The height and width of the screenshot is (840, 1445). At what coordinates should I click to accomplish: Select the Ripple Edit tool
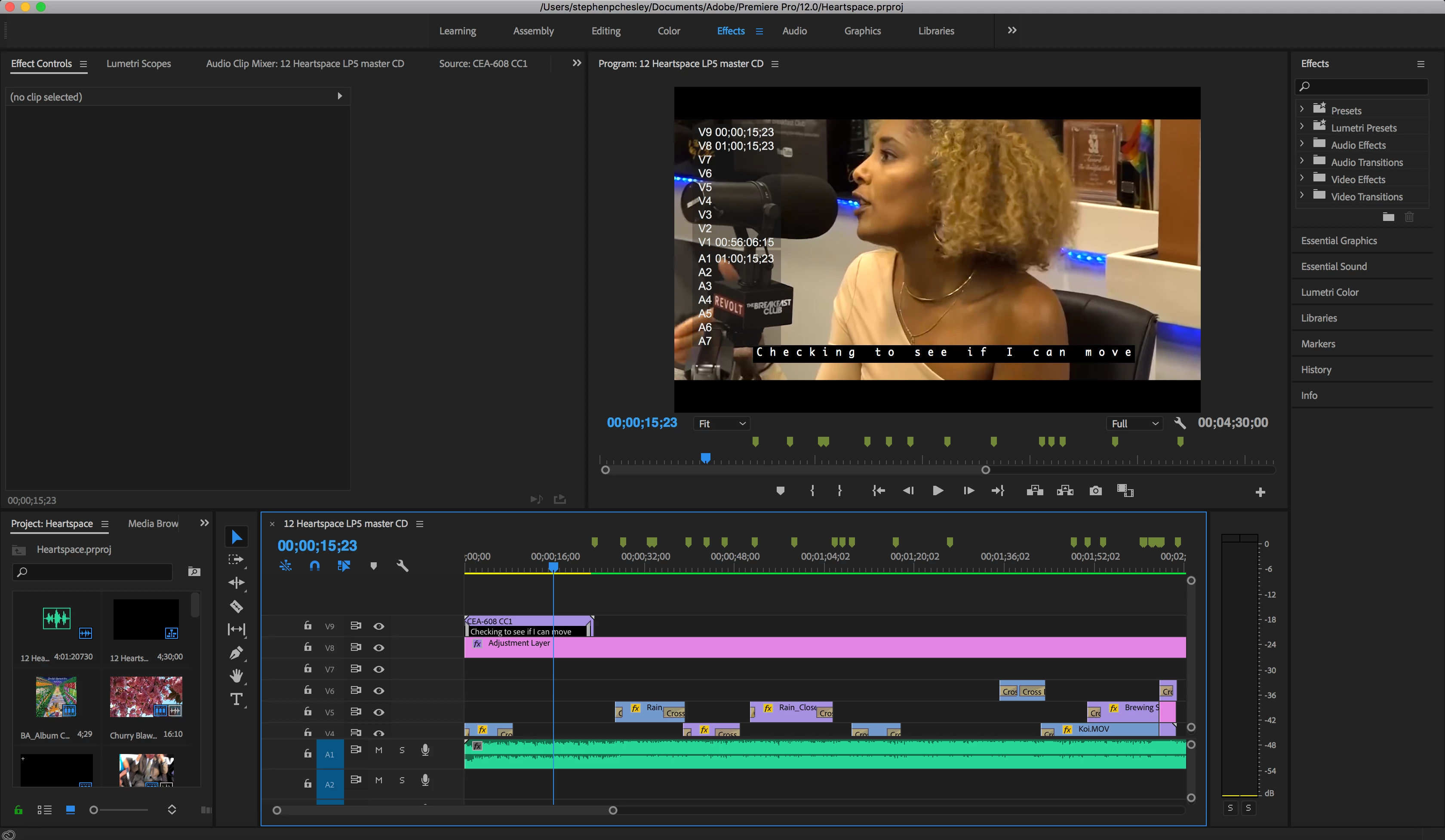coord(236,583)
